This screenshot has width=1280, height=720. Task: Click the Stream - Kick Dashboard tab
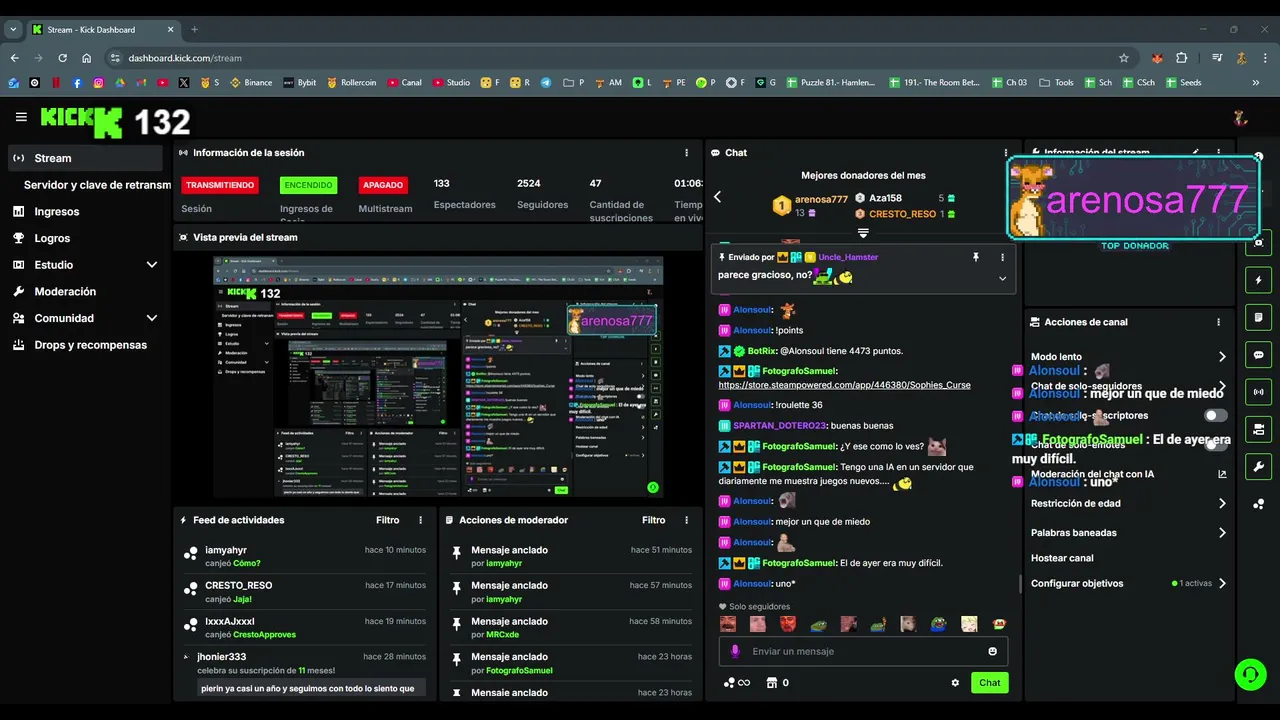click(x=104, y=30)
